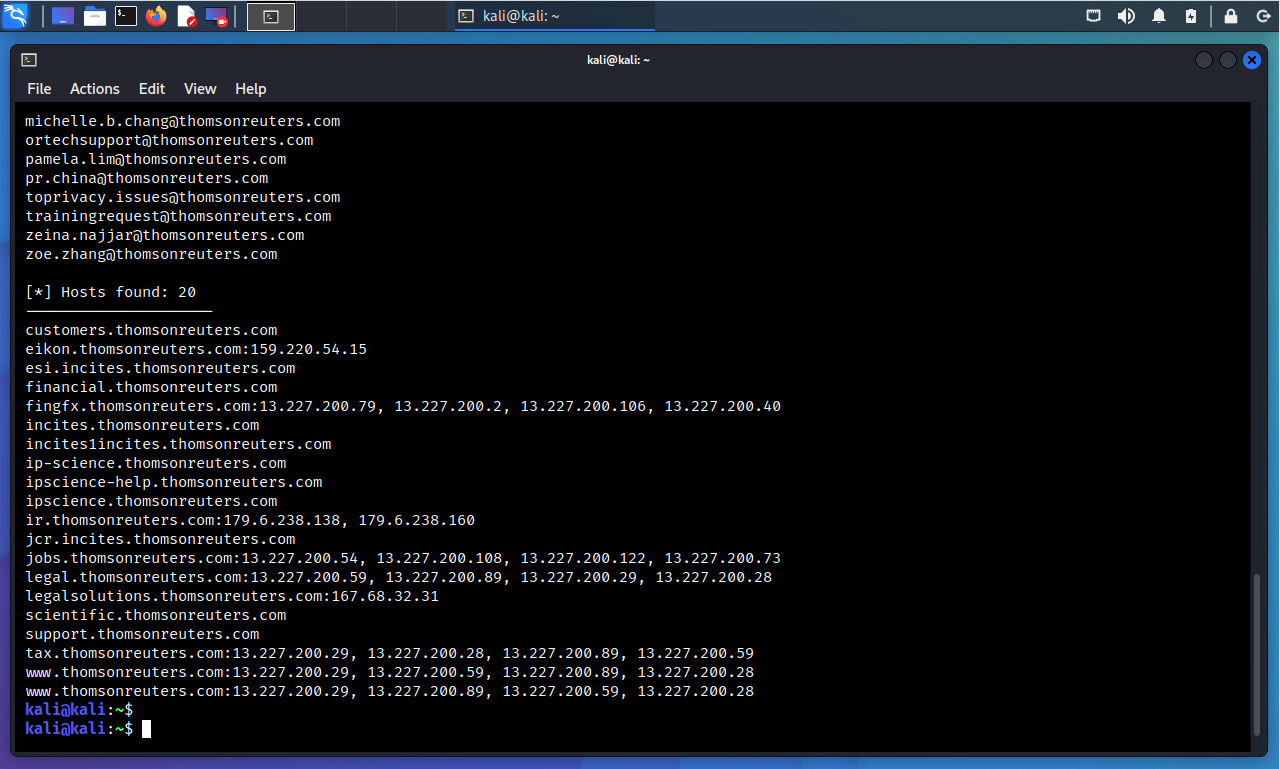Open the File menu
The image size is (1280, 769).
coord(39,89)
